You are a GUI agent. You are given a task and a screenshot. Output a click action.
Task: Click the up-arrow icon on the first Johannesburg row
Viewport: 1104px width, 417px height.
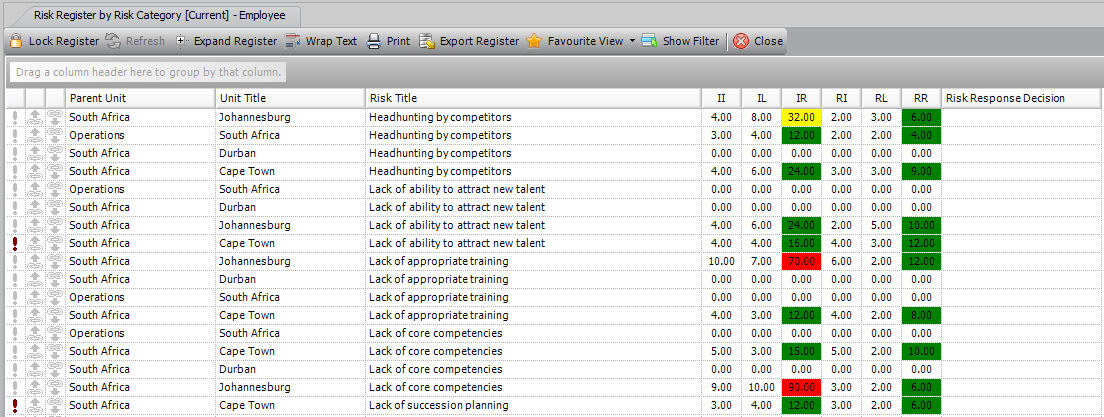pyautogui.click(x=35, y=117)
